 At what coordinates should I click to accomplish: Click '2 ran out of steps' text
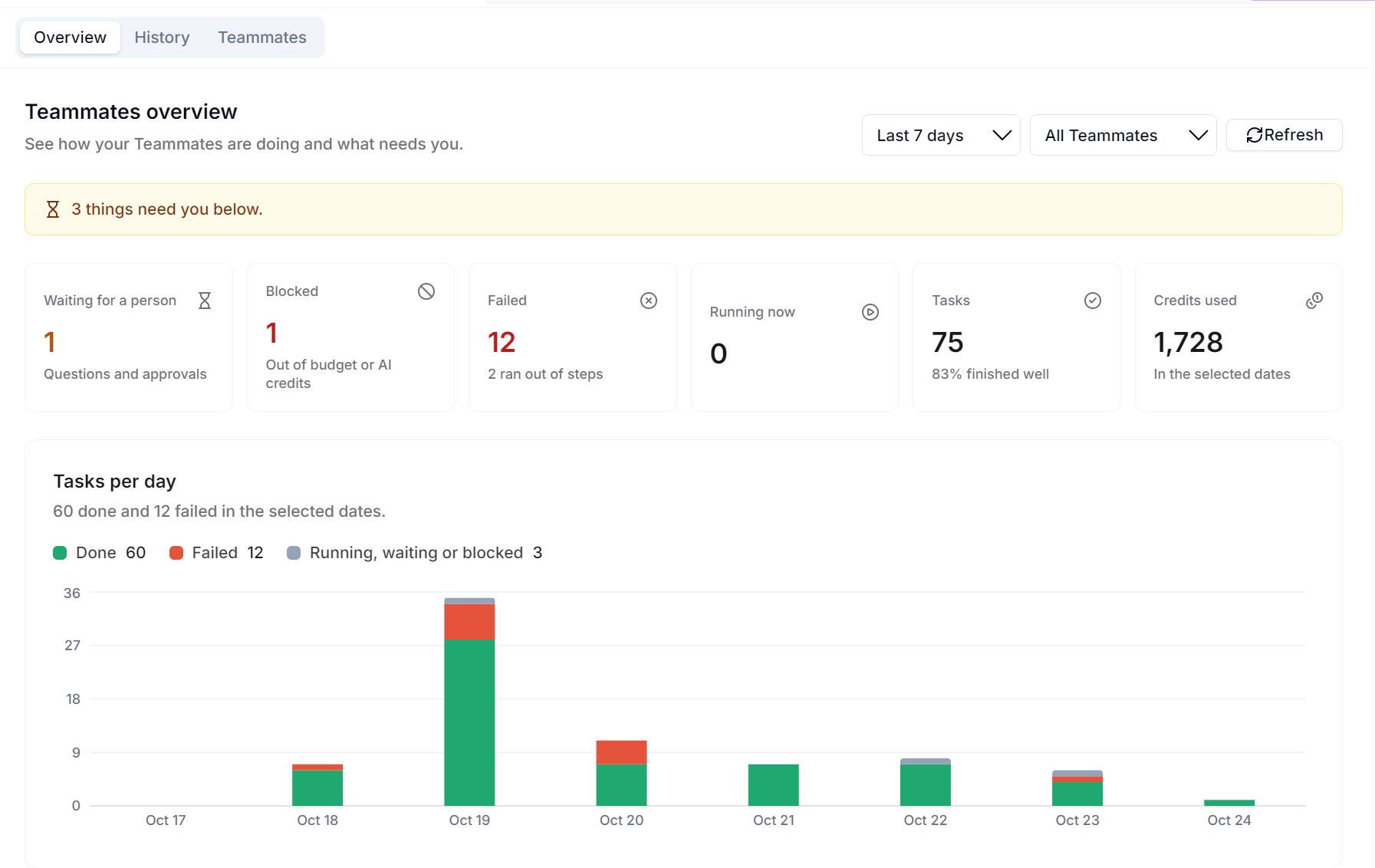[x=545, y=374]
